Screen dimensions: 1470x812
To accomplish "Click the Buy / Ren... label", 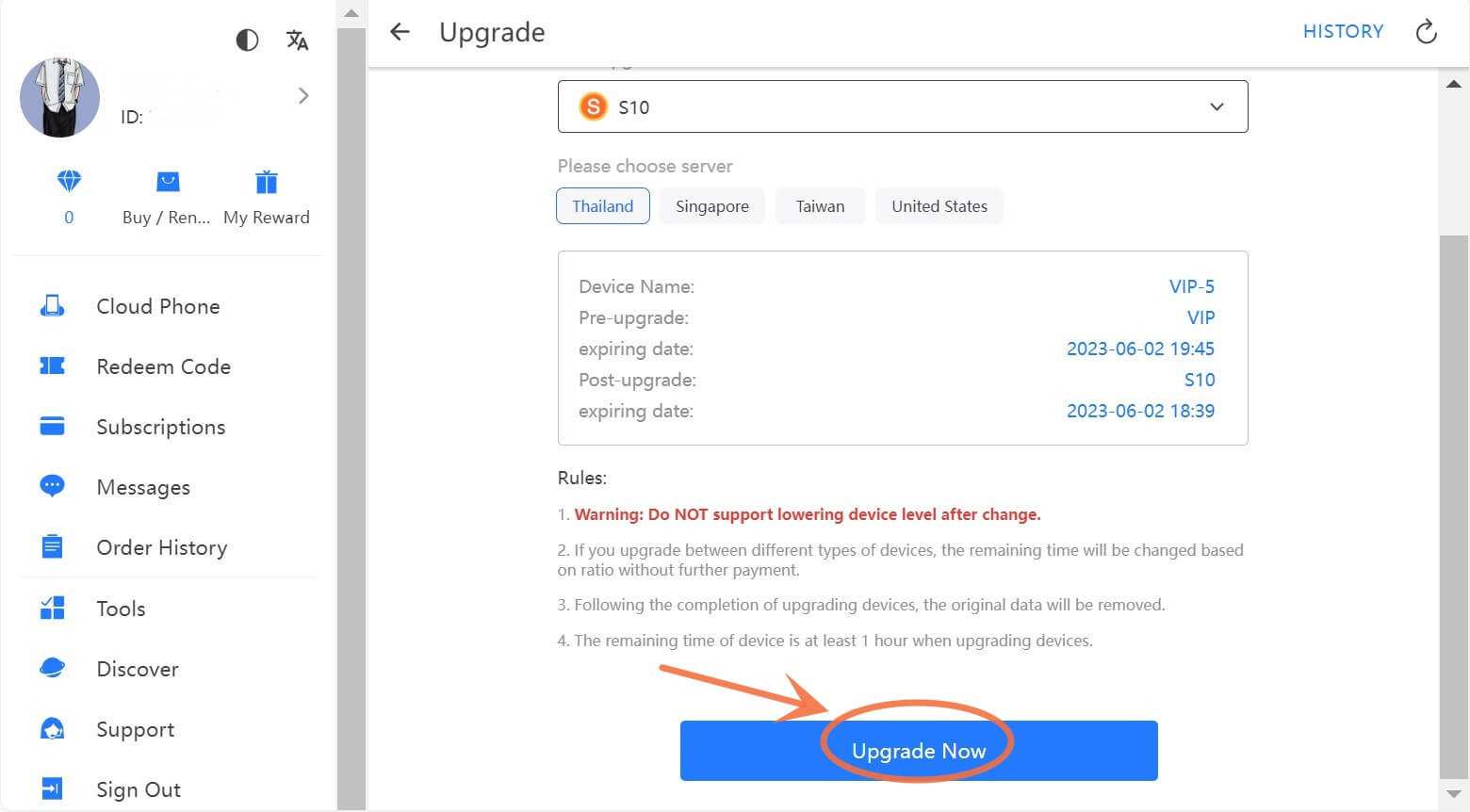I will (167, 218).
